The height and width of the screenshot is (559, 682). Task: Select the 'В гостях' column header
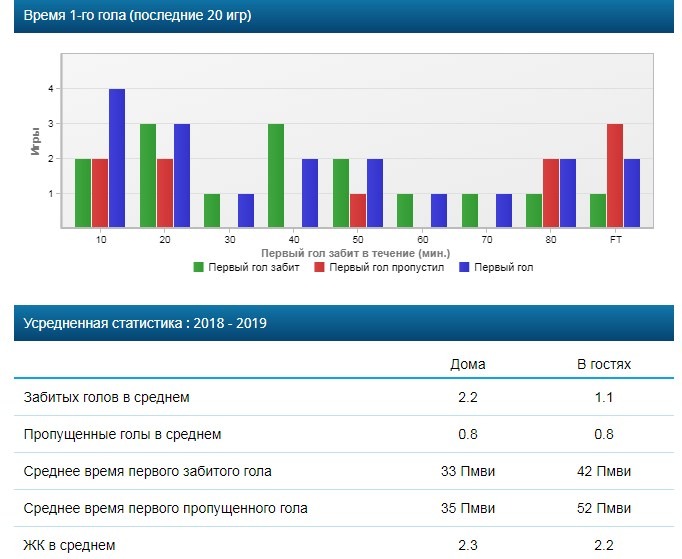604,364
